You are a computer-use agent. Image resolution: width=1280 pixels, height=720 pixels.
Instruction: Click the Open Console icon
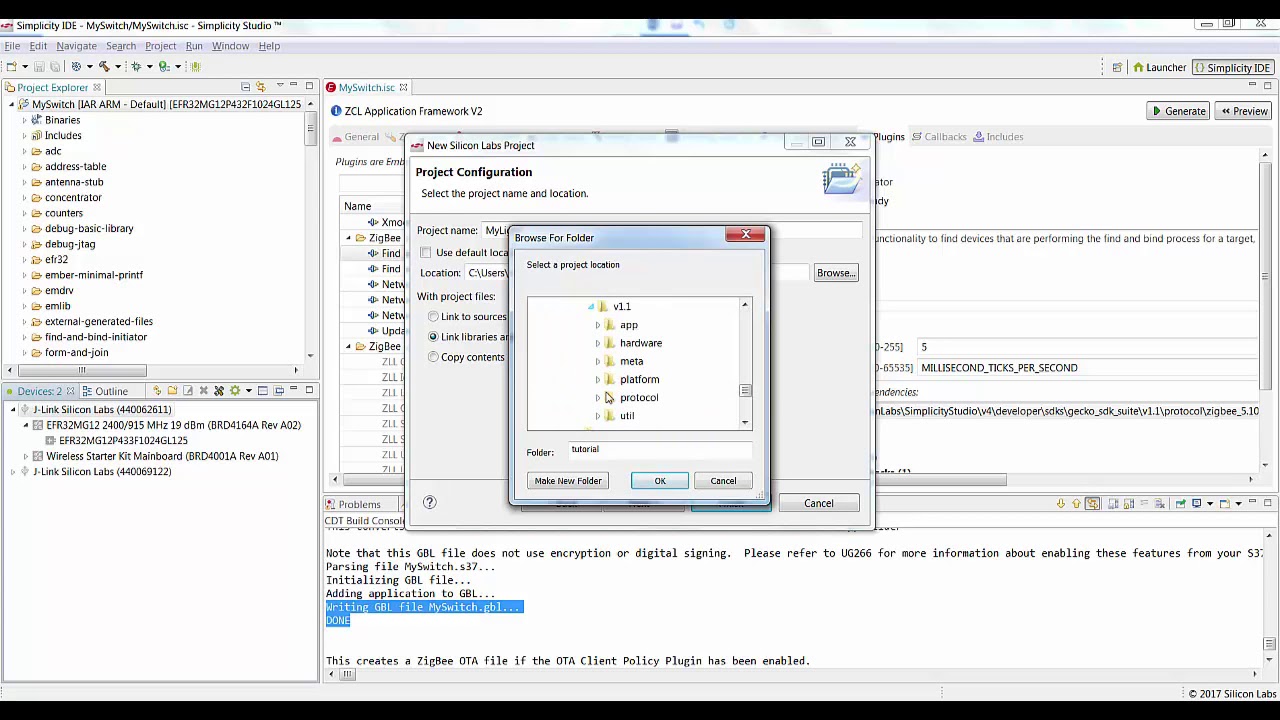tap(1225, 504)
